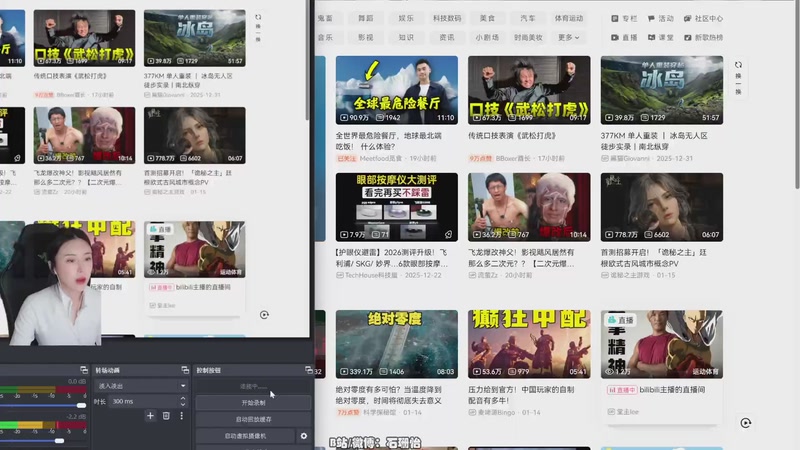The width and height of the screenshot is (800, 450).
Task: Open the 全球最危险餐厅 video thumbnail
Action: tap(396, 90)
